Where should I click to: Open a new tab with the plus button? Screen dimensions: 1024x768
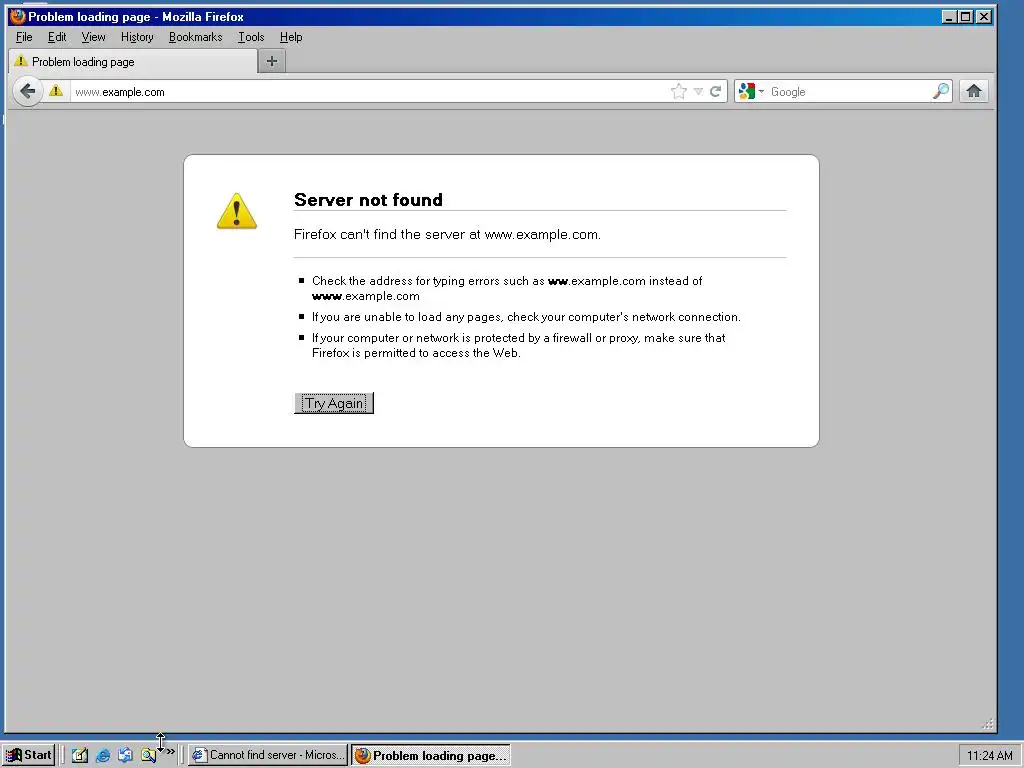point(272,61)
